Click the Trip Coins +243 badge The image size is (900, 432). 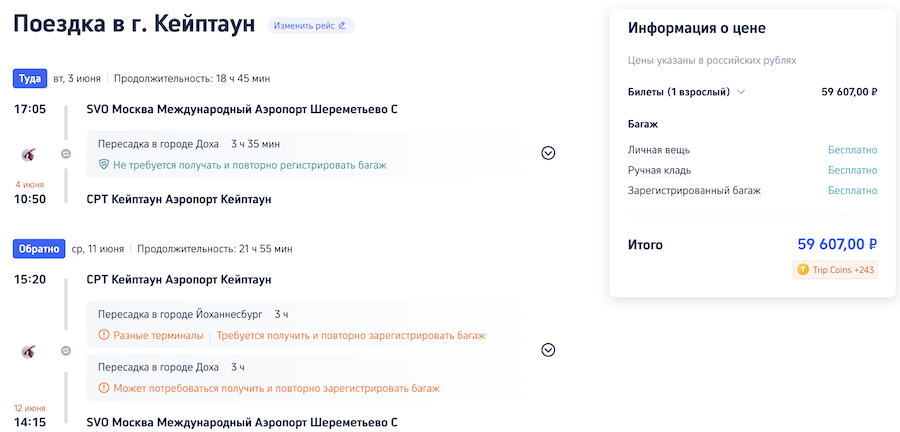pyautogui.click(x=835, y=270)
